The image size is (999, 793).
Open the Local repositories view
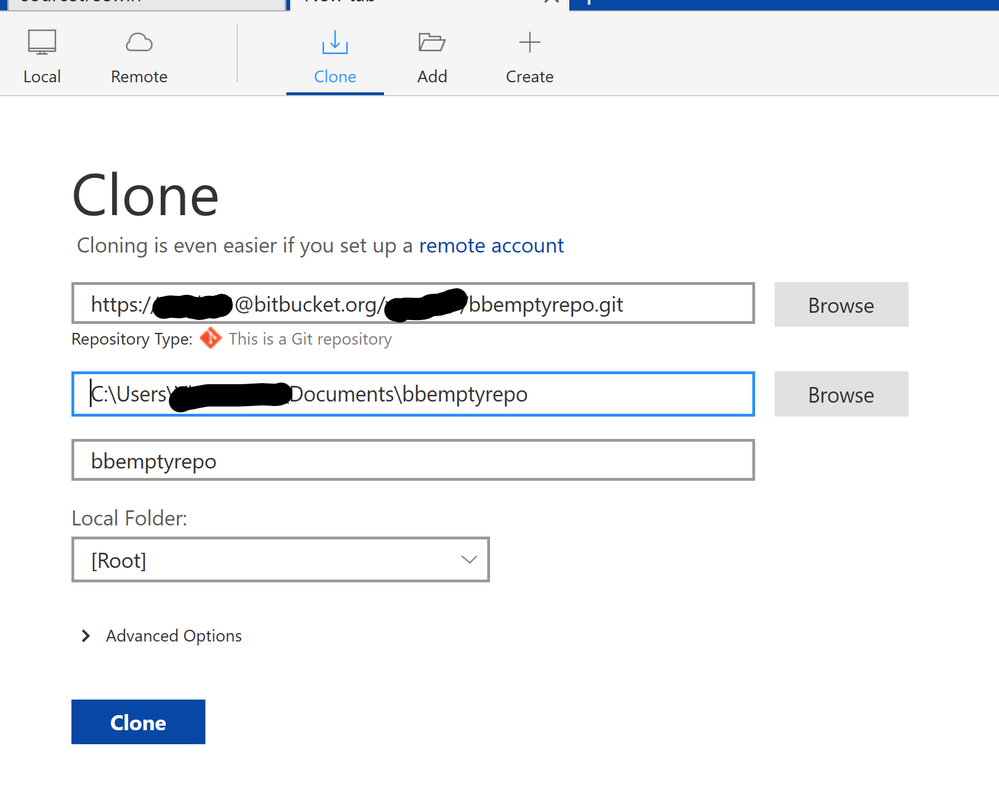42,57
